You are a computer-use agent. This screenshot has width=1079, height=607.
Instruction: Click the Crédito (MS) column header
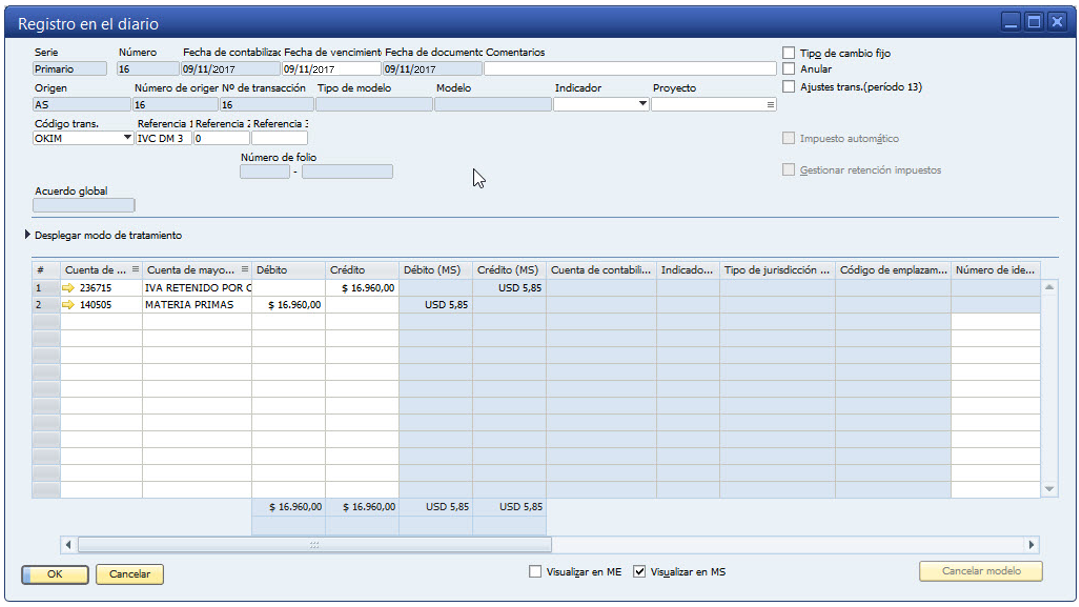509,270
